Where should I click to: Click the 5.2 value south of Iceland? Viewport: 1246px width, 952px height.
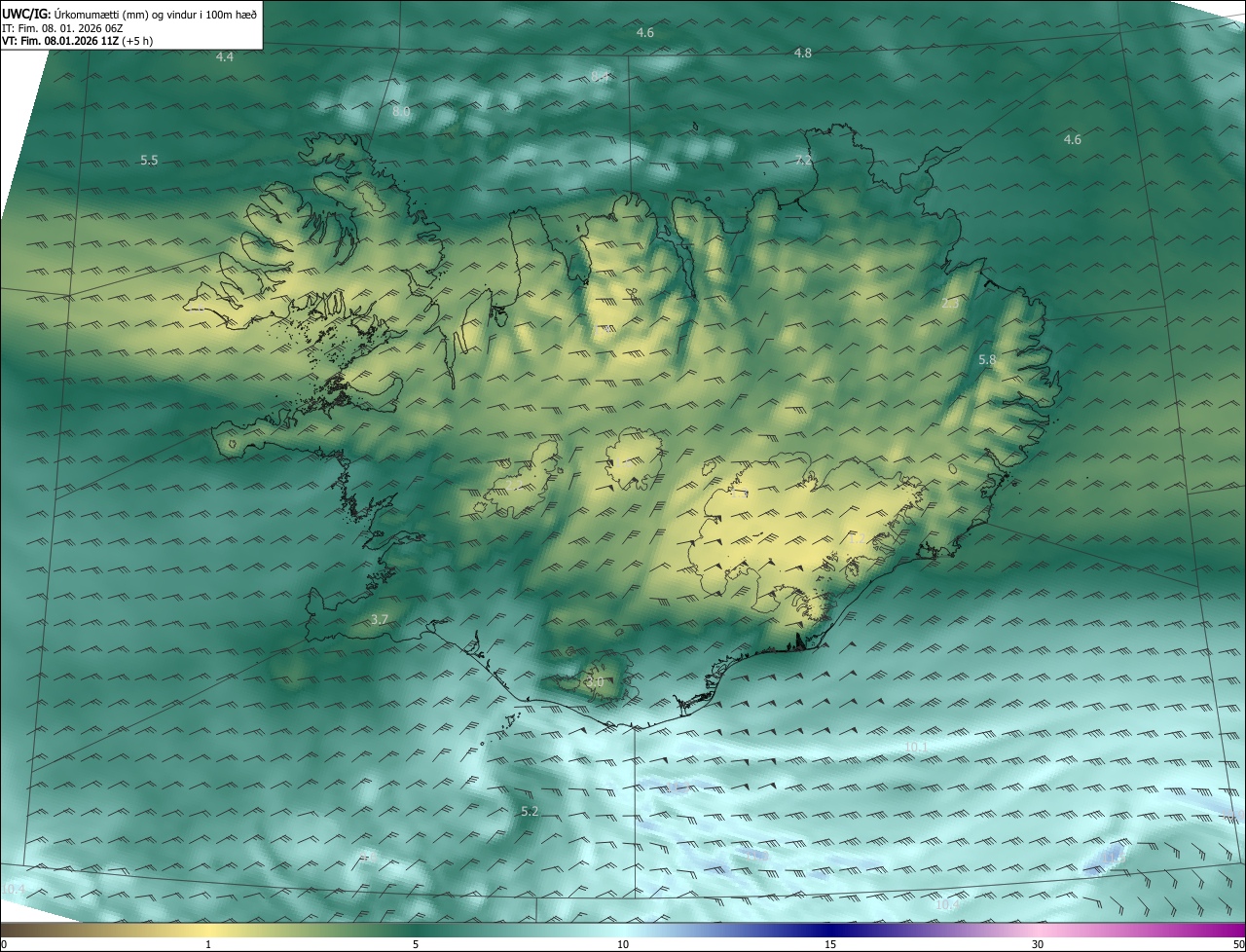click(x=530, y=811)
